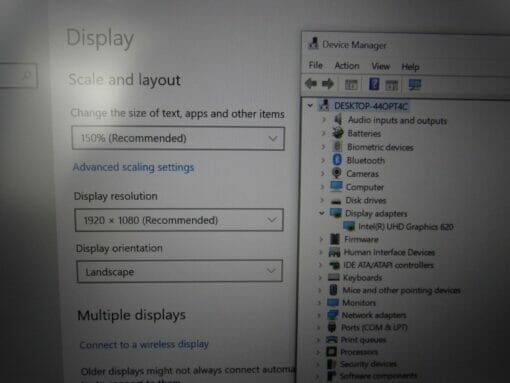Select Intel(R) UHD Graphics 620 label

pyautogui.click(x=405, y=227)
